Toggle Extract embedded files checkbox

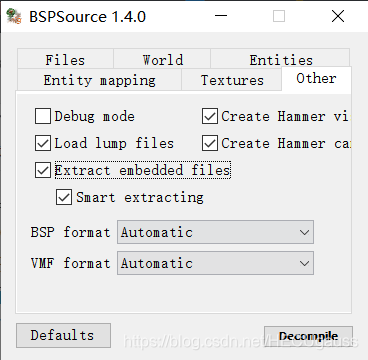[x=43, y=170]
